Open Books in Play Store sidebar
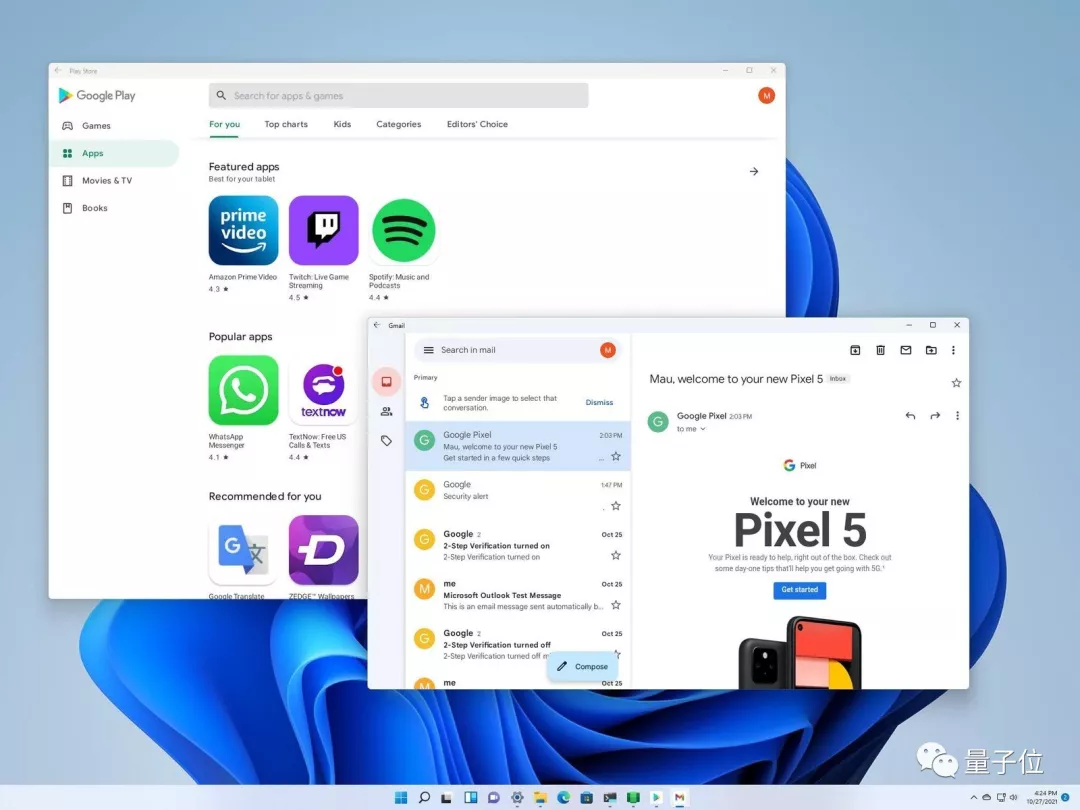The image size is (1080, 810). point(114,208)
